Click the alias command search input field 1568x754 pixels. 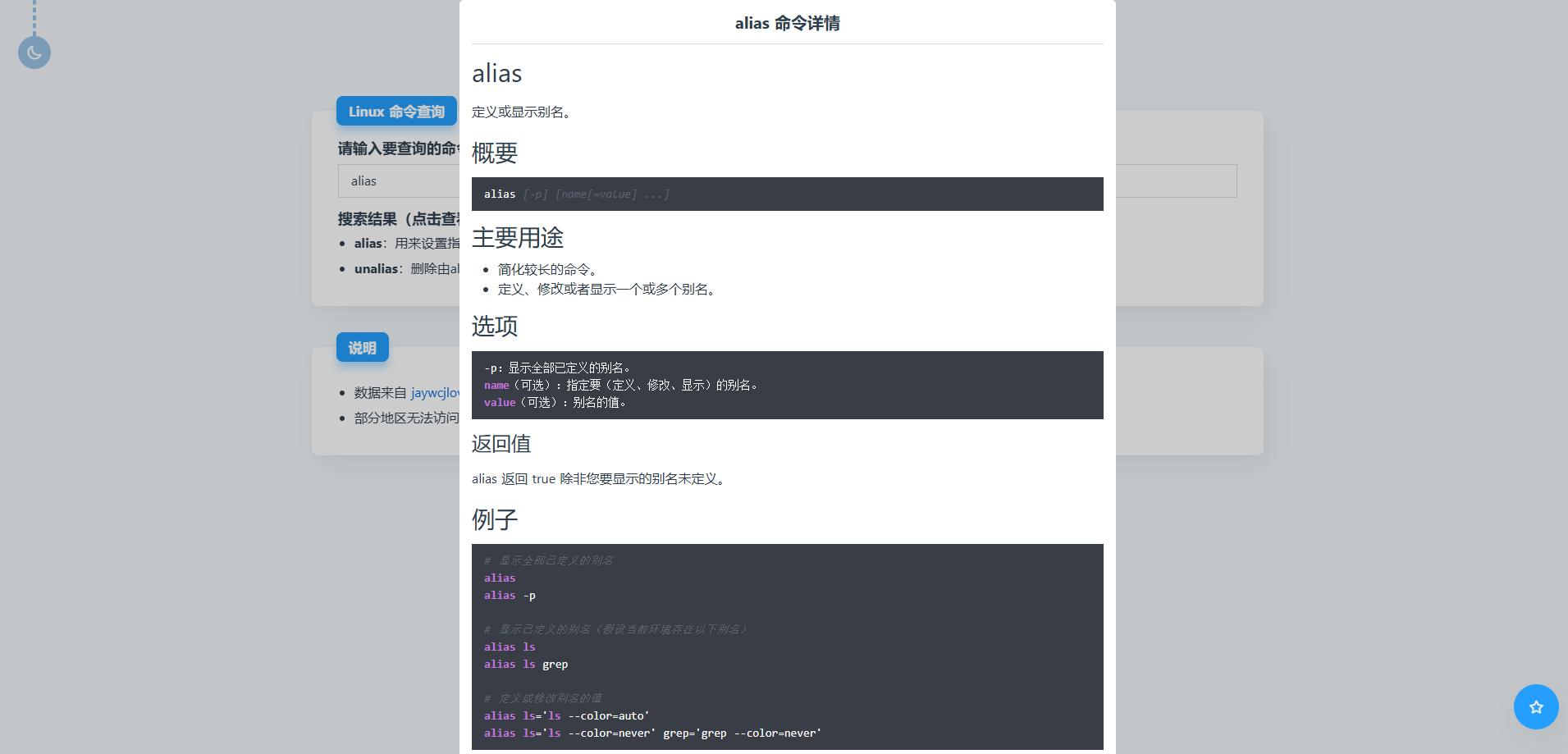(x=399, y=181)
